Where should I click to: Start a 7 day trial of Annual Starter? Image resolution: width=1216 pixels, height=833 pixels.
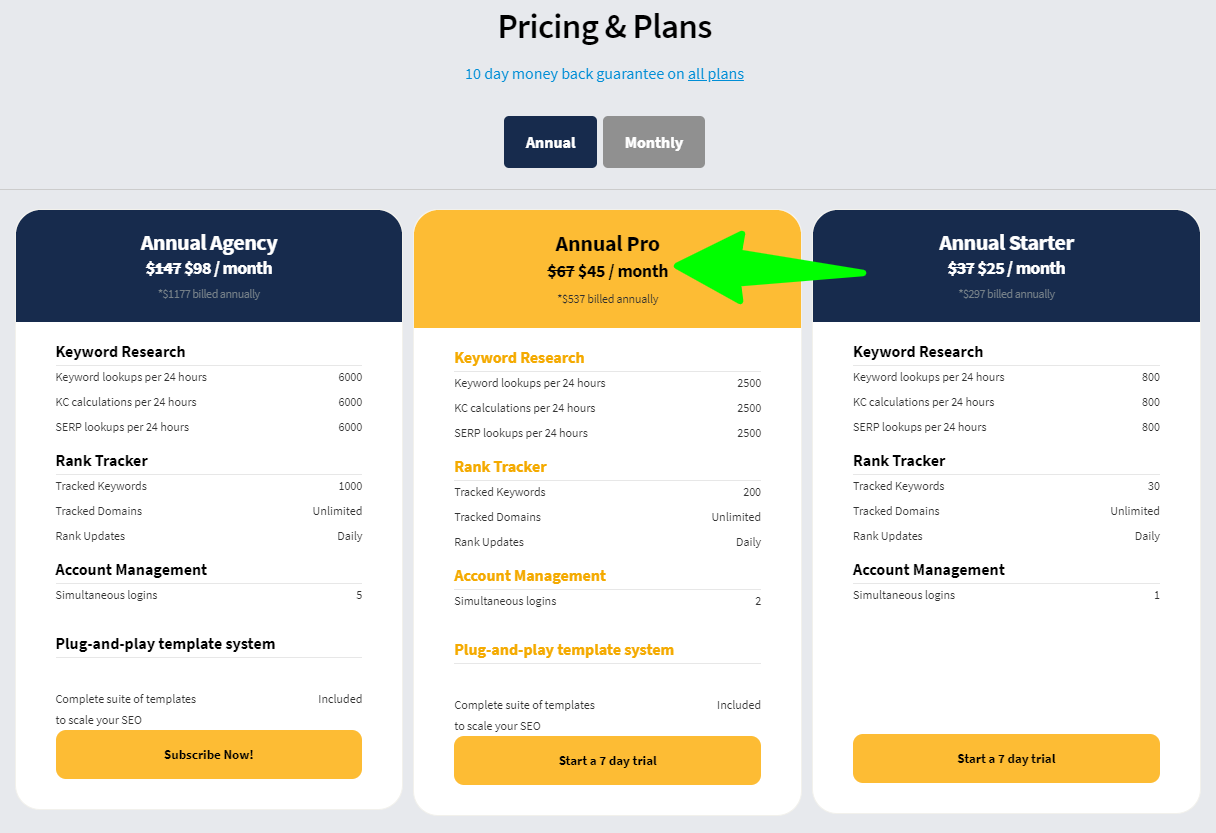pyautogui.click(x=1006, y=758)
